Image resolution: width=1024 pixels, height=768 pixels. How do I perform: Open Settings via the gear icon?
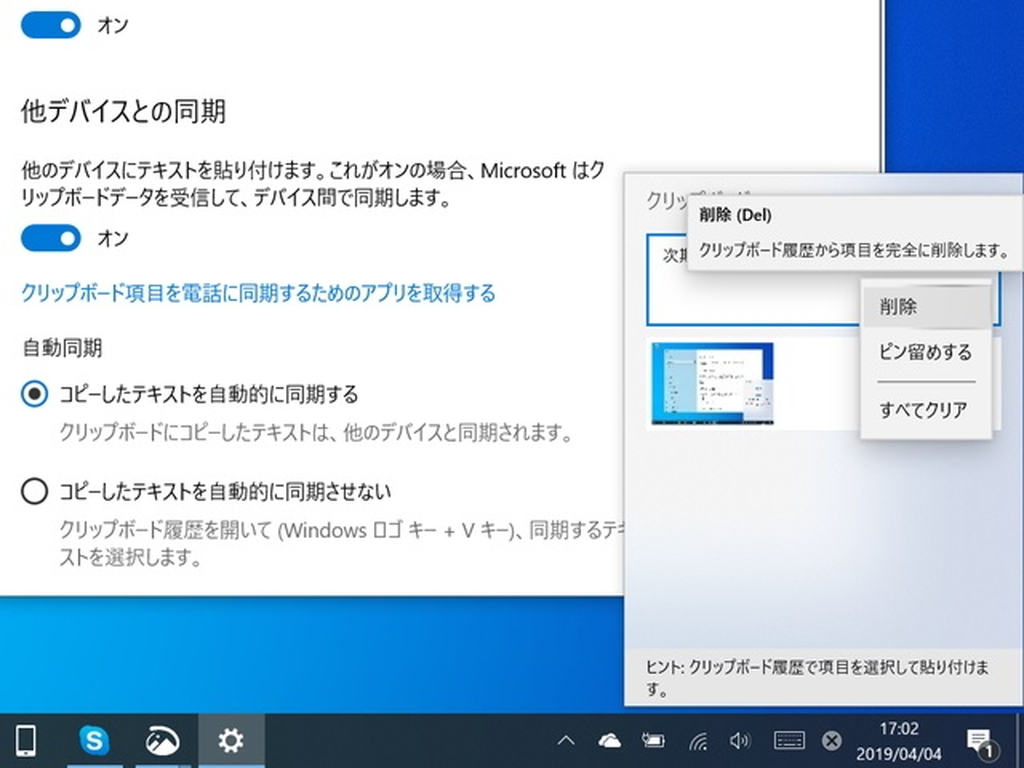pyautogui.click(x=230, y=741)
